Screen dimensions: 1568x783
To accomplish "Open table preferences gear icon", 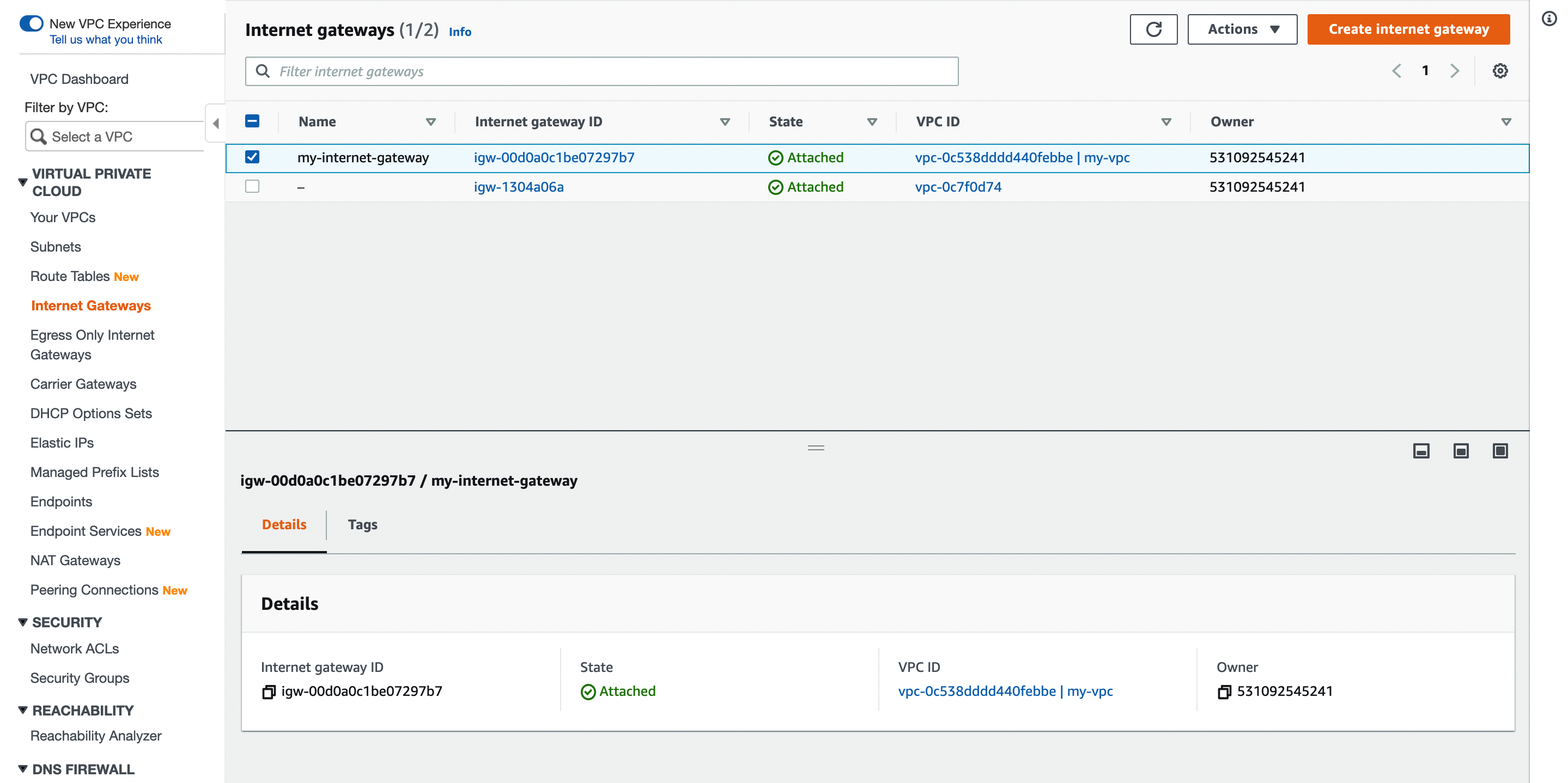I will tap(1499, 71).
